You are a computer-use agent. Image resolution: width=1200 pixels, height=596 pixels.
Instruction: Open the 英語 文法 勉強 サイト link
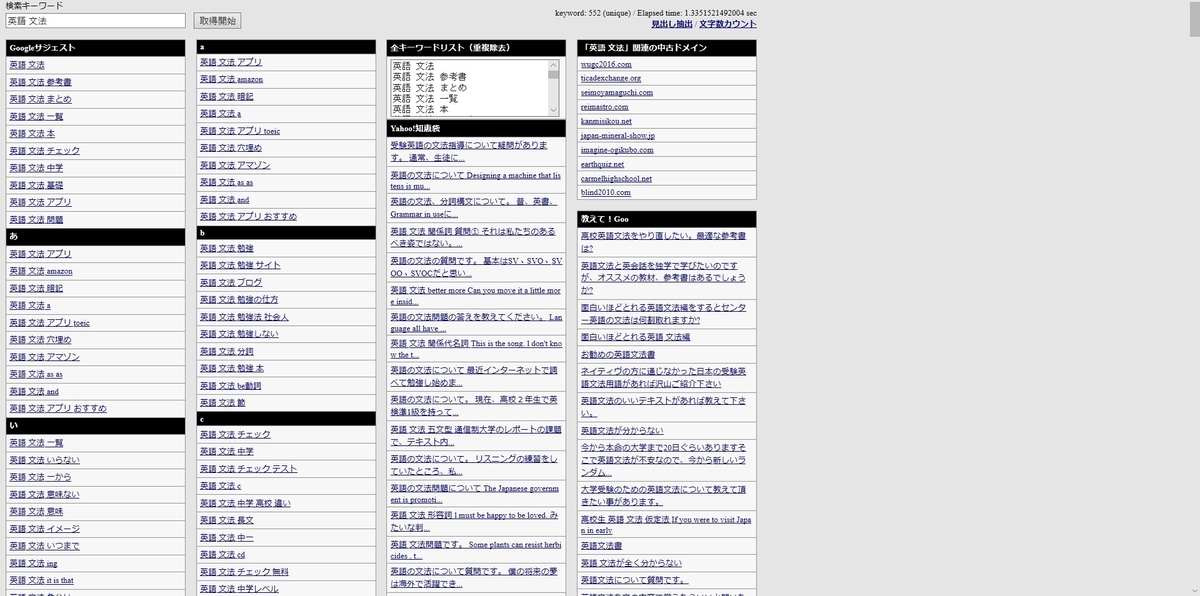[240, 265]
